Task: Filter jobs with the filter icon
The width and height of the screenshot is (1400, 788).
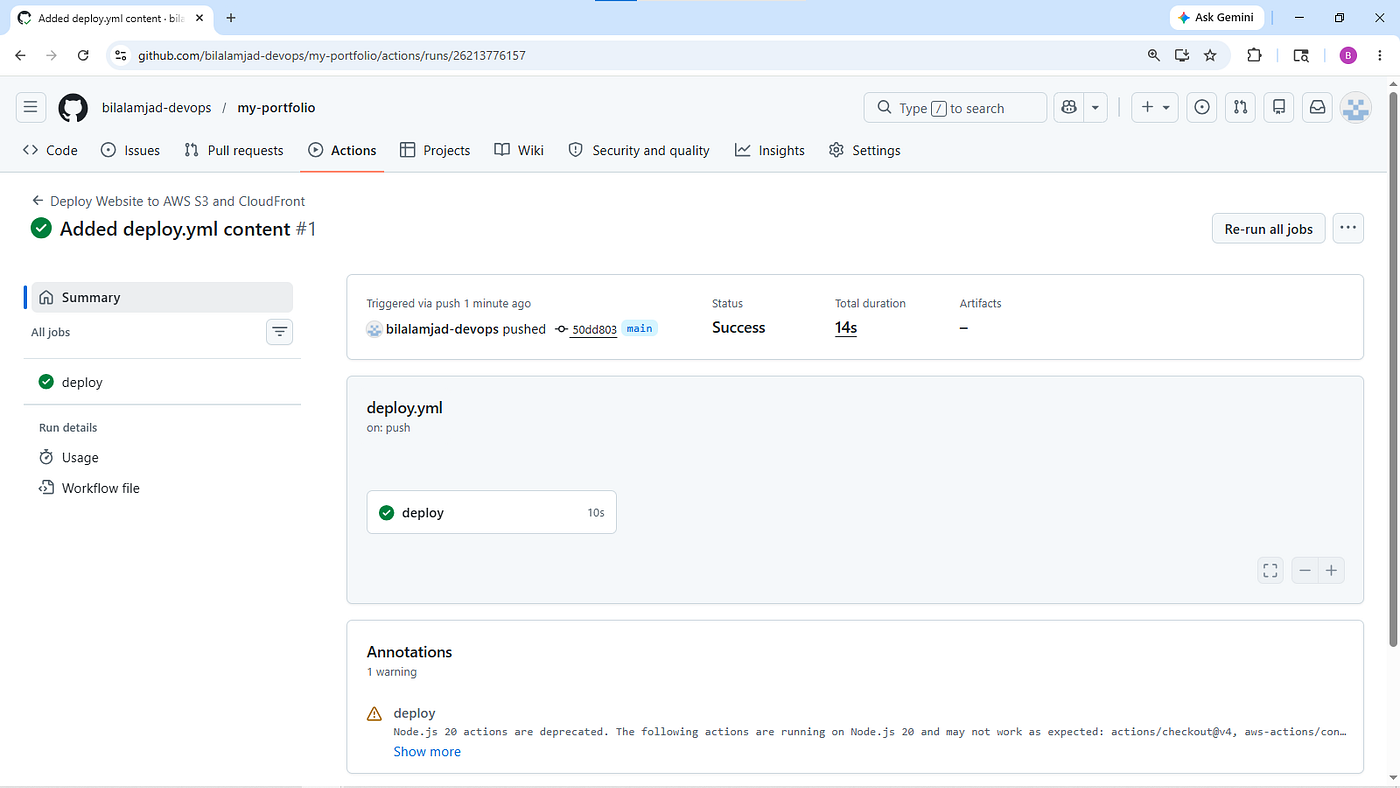Action: point(279,332)
